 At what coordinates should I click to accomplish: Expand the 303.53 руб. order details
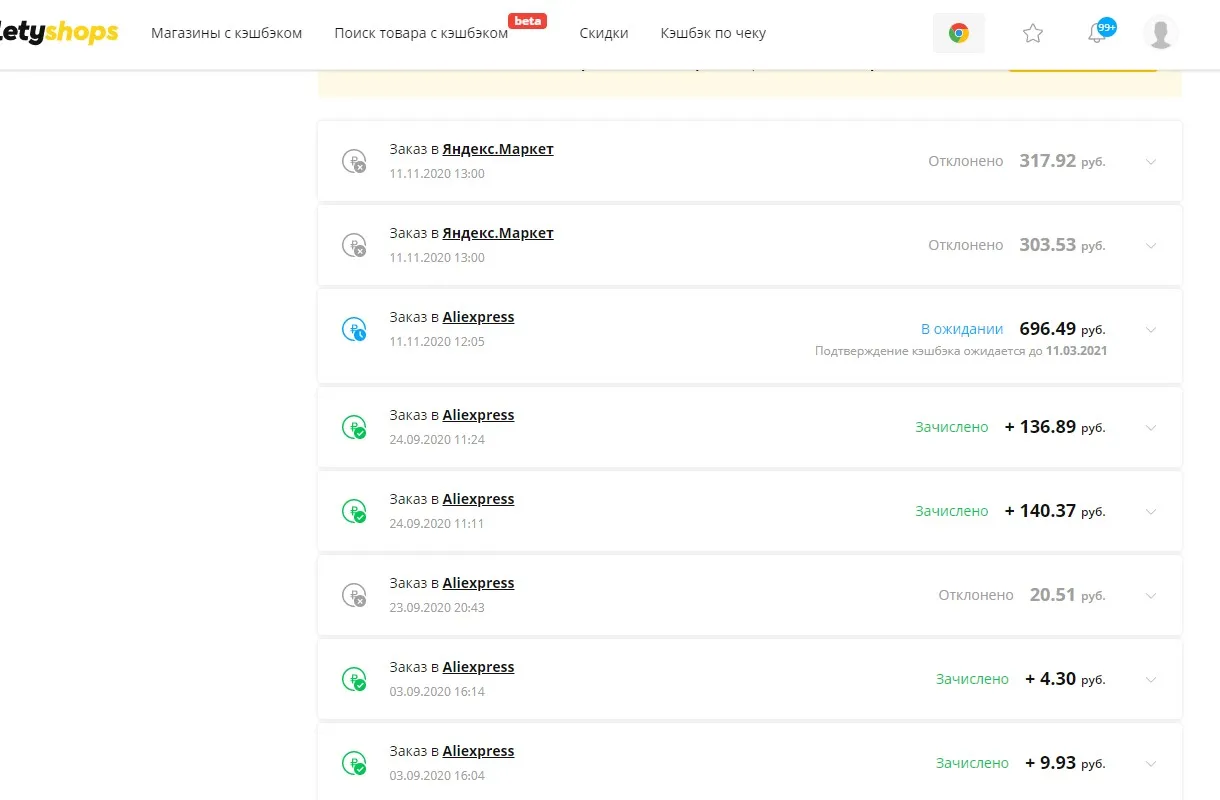(x=1150, y=246)
